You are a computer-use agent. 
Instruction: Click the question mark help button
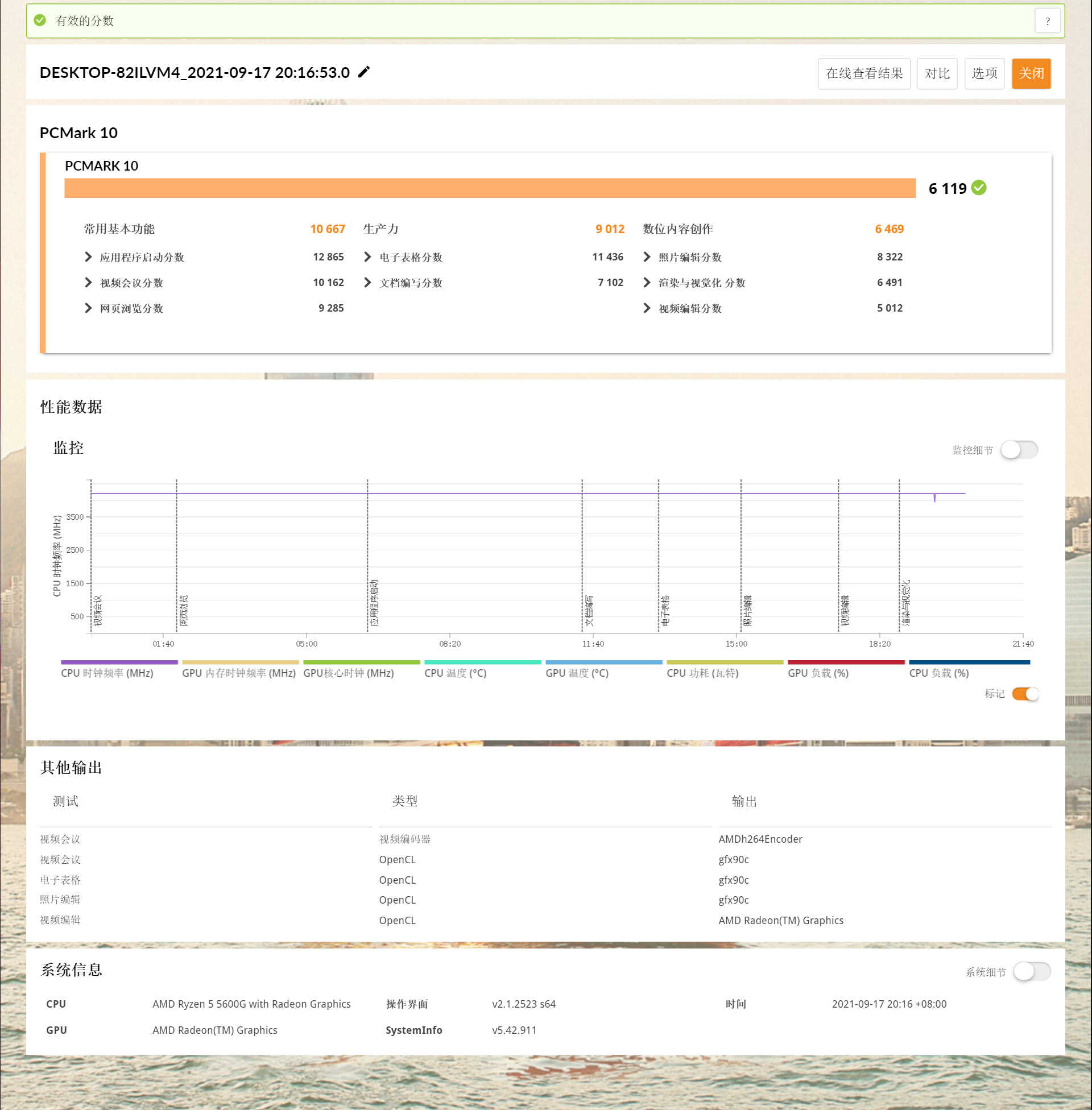pyautogui.click(x=1047, y=21)
